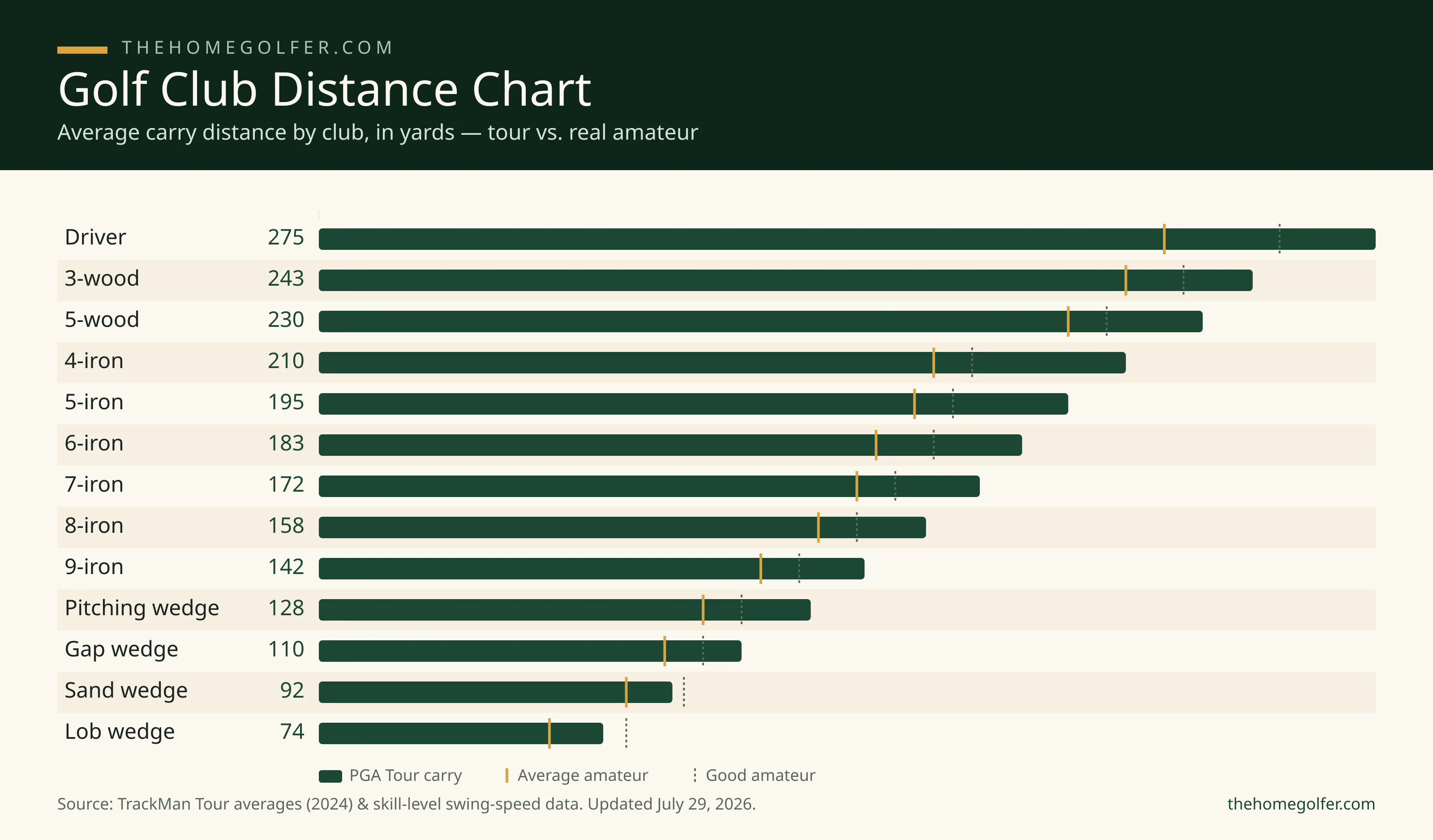Screen dimensions: 1433x840
Task: Click the Driver PGA Tour carry bar
Action: (x=847, y=239)
